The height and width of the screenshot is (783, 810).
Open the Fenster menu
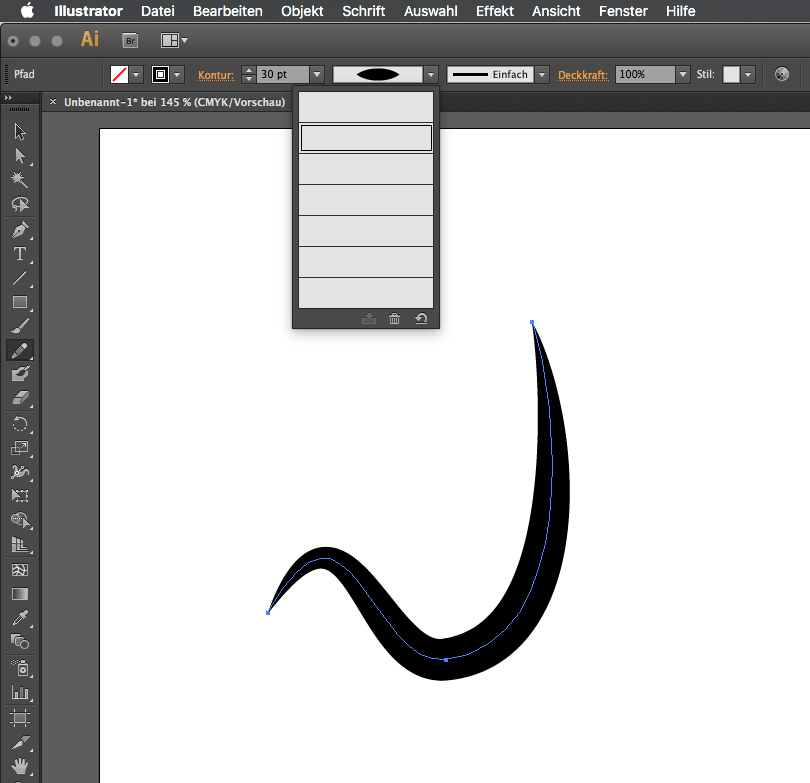(x=623, y=11)
